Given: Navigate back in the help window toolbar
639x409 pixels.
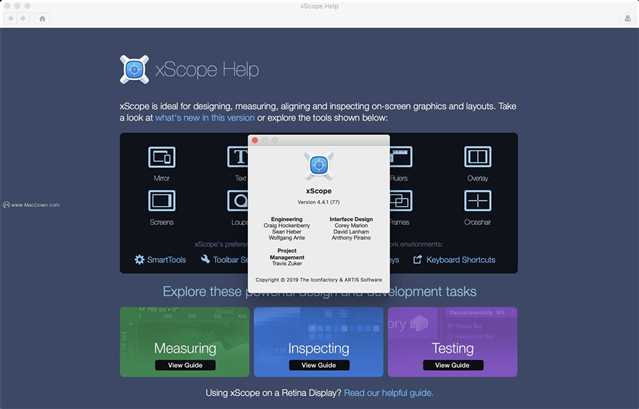Looking at the screenshot, I should click(11, 19).
